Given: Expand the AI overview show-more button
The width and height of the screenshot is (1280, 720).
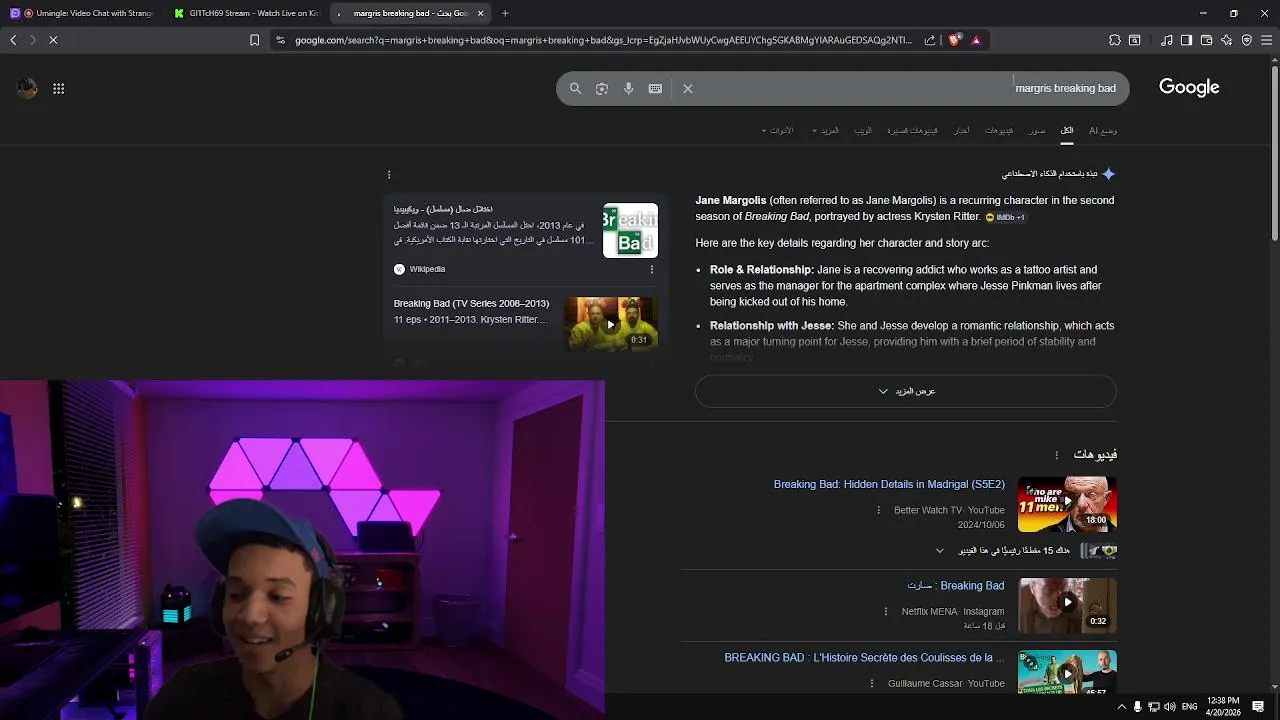Looking at the screenshot, I should point(906,391).
